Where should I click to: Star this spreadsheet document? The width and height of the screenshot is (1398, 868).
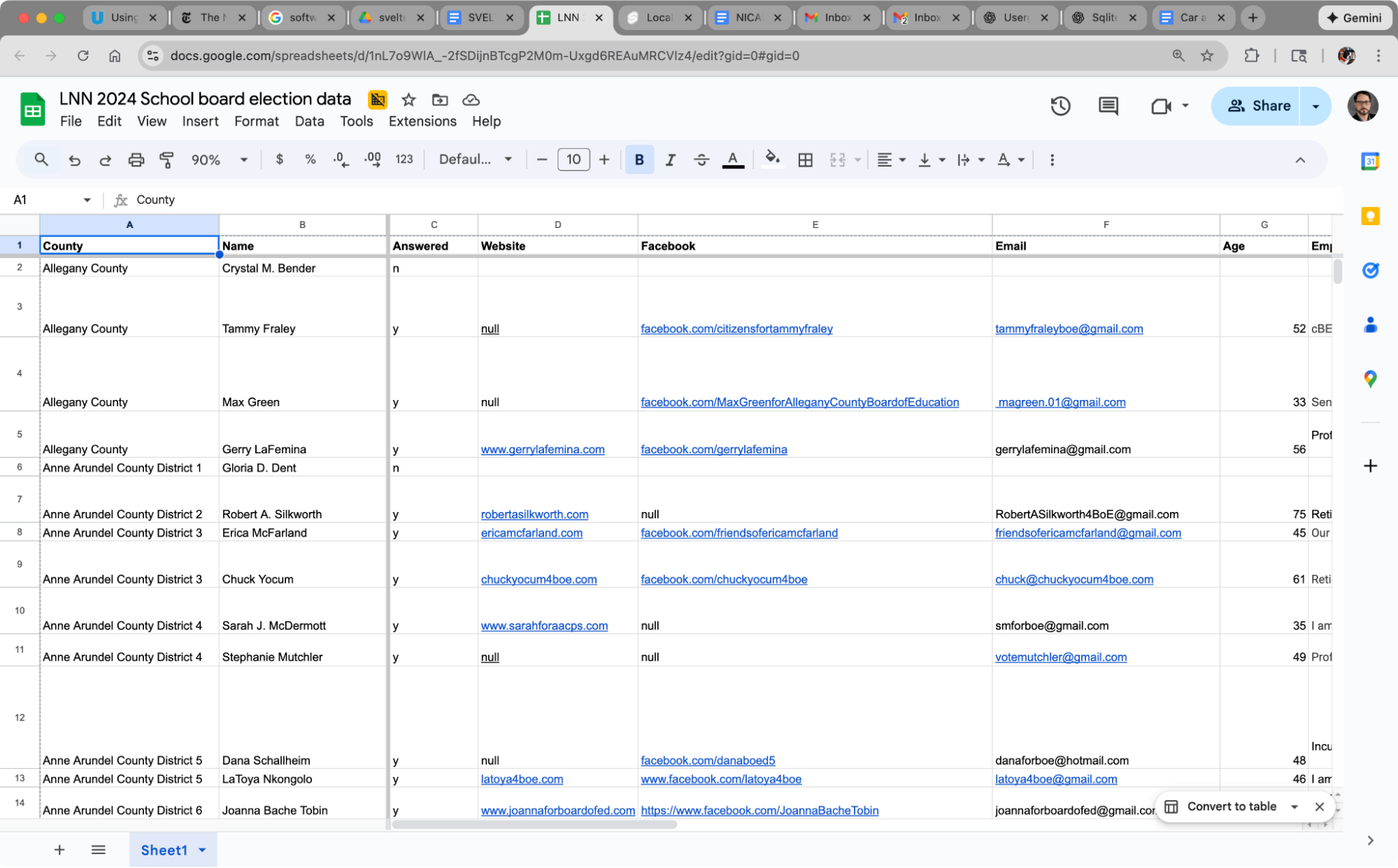(408, 99)
